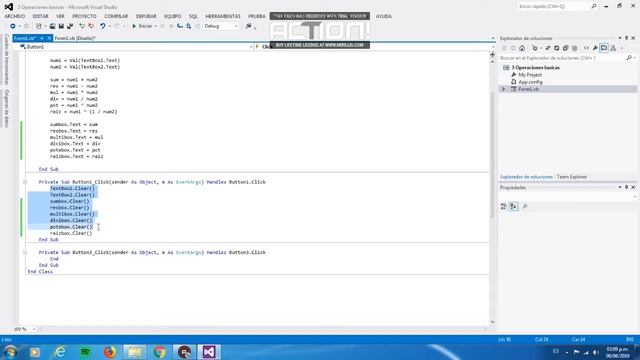Open Home in Solution Explorer toolbar
The height and width of the screenshot is (360, 640).
point(522,48)
